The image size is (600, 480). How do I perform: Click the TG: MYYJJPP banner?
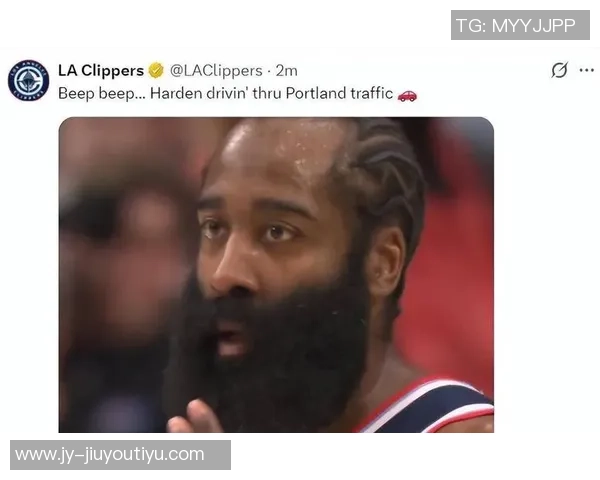click(x=520, y=25)
